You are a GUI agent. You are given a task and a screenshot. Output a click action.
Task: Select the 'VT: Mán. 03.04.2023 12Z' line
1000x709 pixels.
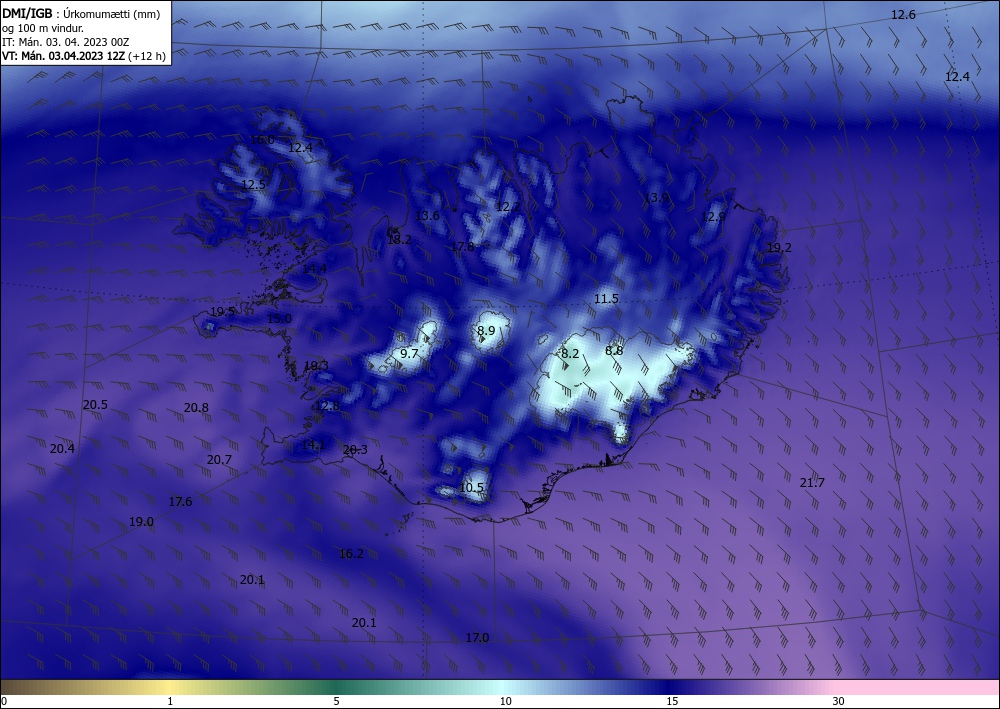tap(64, 56)
